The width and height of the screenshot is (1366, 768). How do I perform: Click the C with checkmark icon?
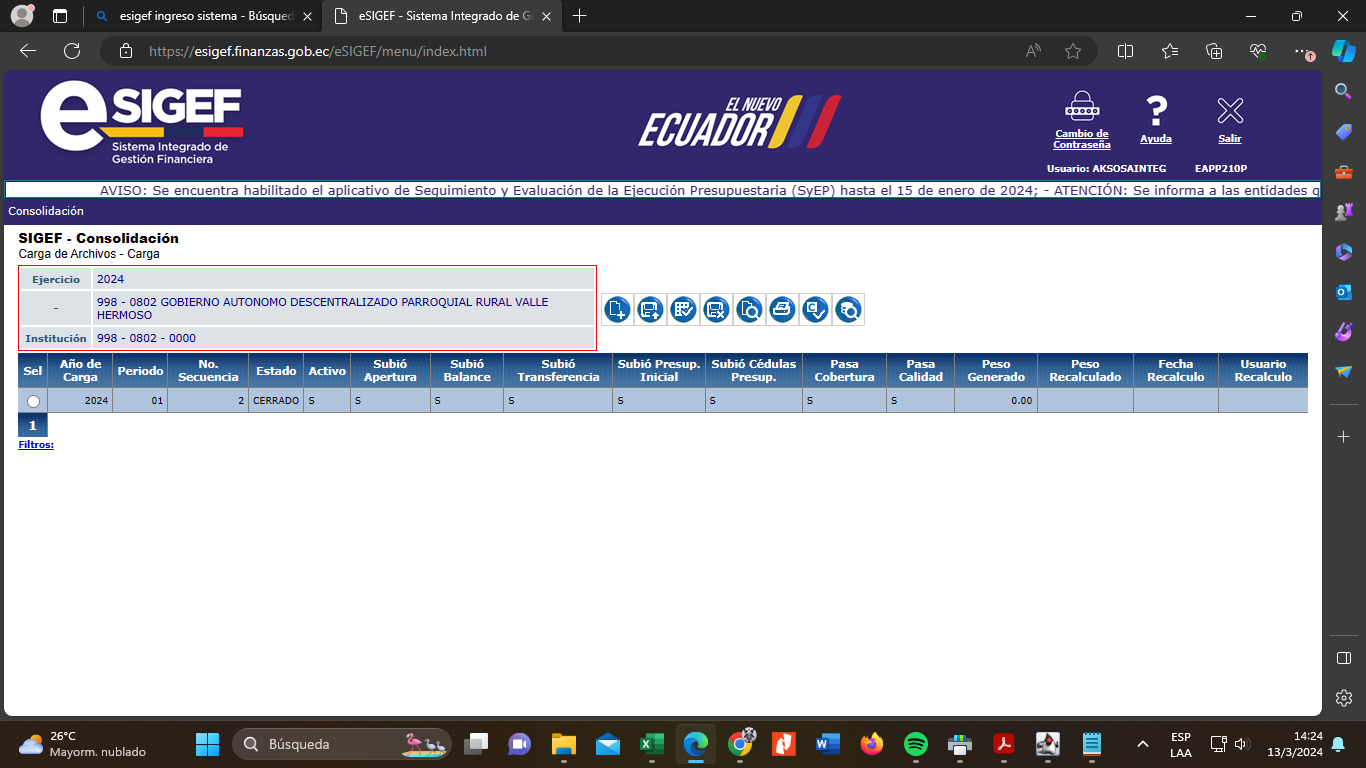click(815, 310)
